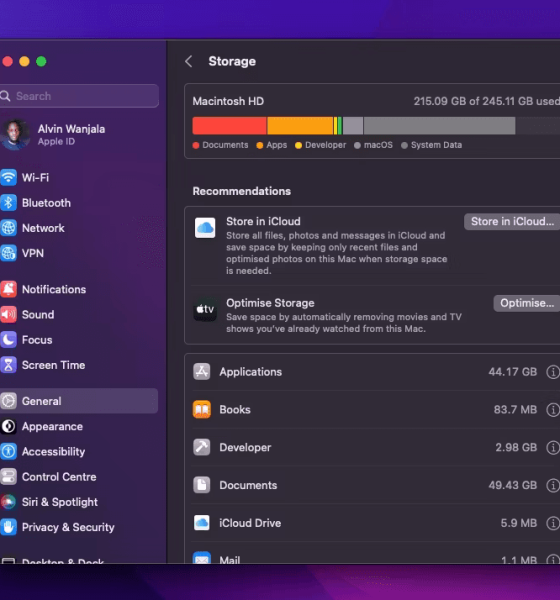Click the VPN icon in sidebar
560x600 pixels.
[x=8, y=253]
